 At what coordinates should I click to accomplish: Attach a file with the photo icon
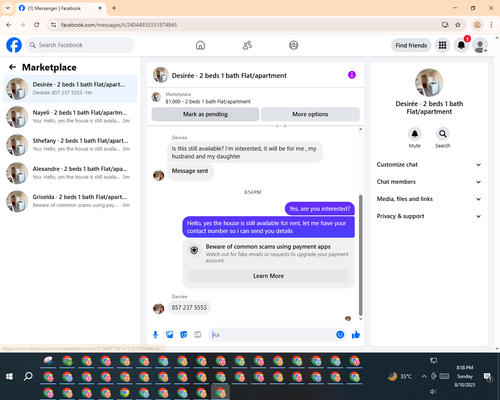170,335
